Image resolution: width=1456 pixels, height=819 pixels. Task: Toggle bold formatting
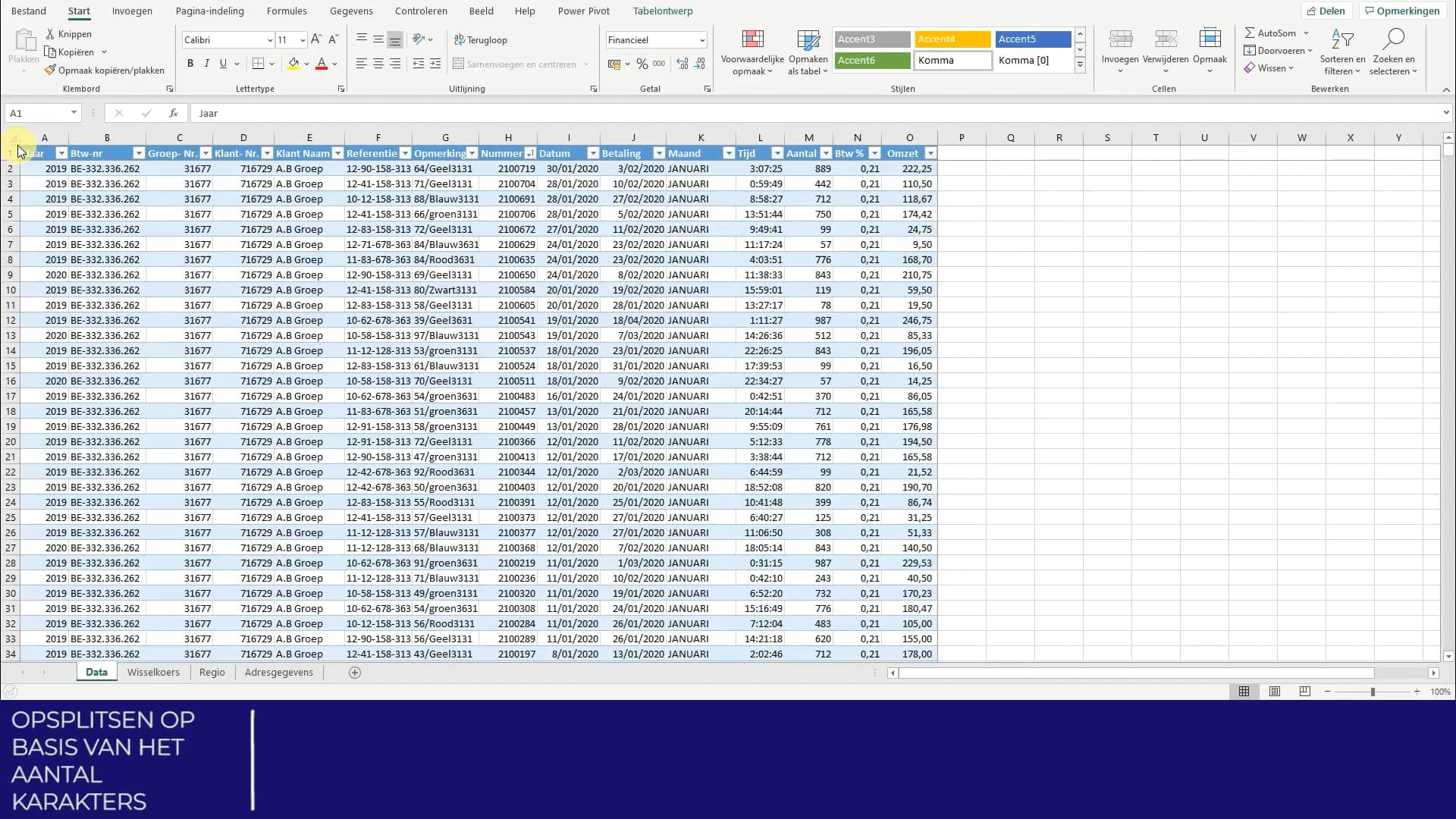pyautogui.click(x=190, y=64)
